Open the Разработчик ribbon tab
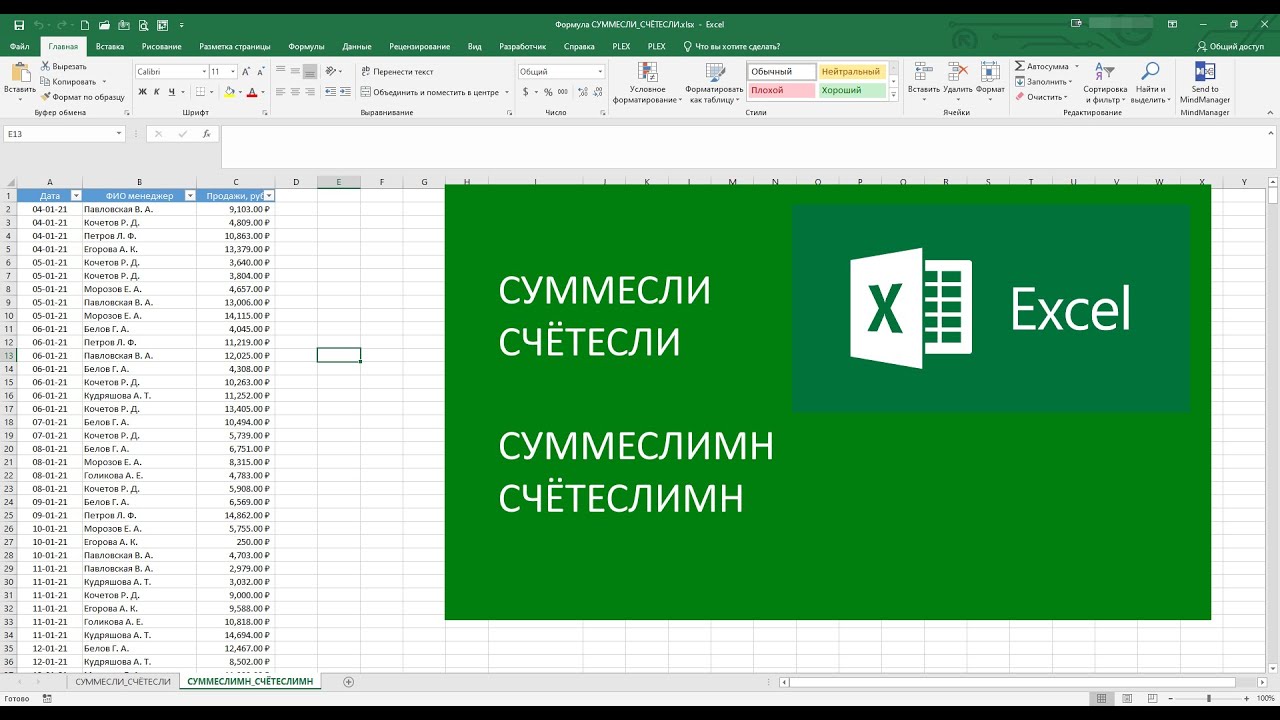Image resolution: width=1280 pixels, height=720 pixels. pos(523,46)
